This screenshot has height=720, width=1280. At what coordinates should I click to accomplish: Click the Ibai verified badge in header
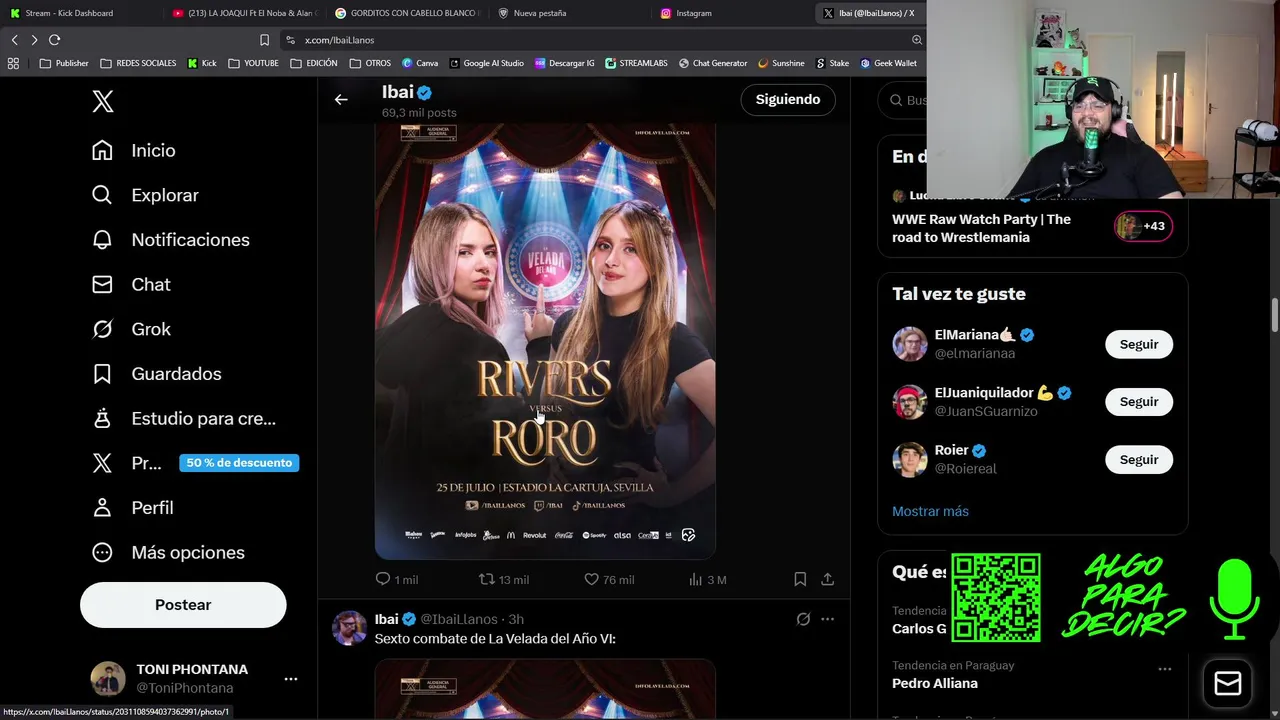[424, 92]
